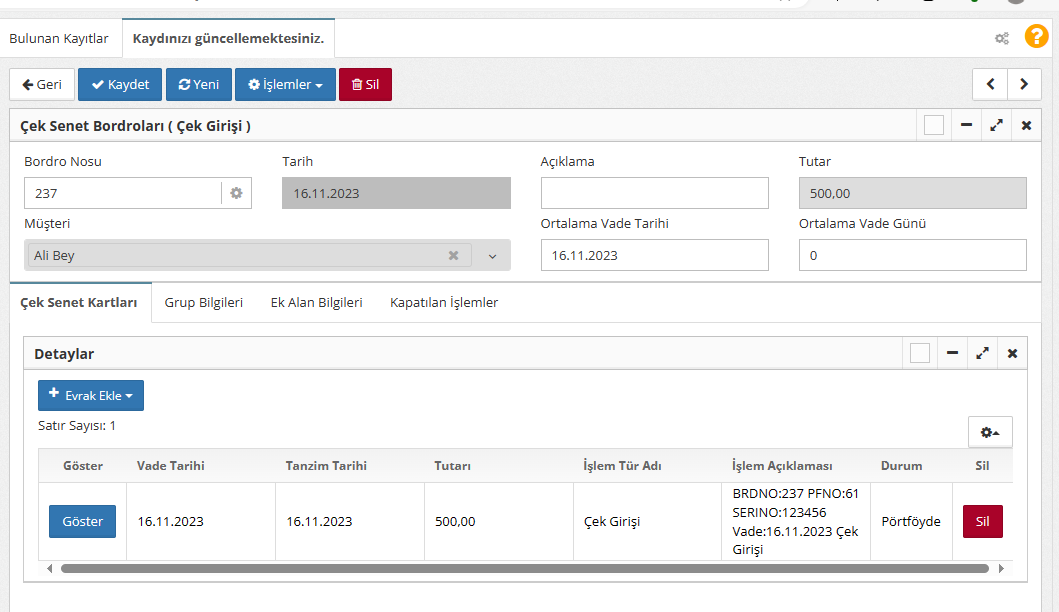The image size is (1059, 612).
Task: Open the Müşteri dropdown arrow
Action: 492,256
